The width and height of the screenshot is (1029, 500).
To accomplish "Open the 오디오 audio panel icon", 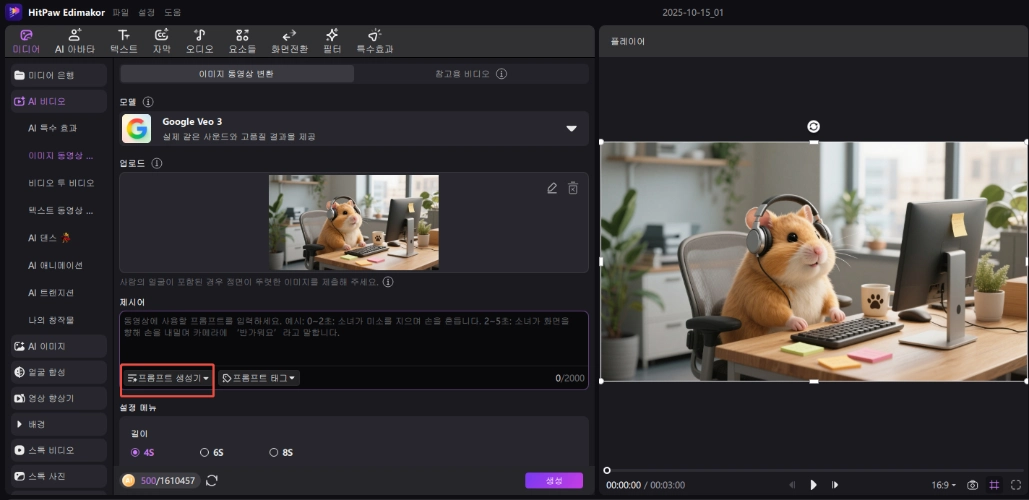I will (x=199, y=40).
